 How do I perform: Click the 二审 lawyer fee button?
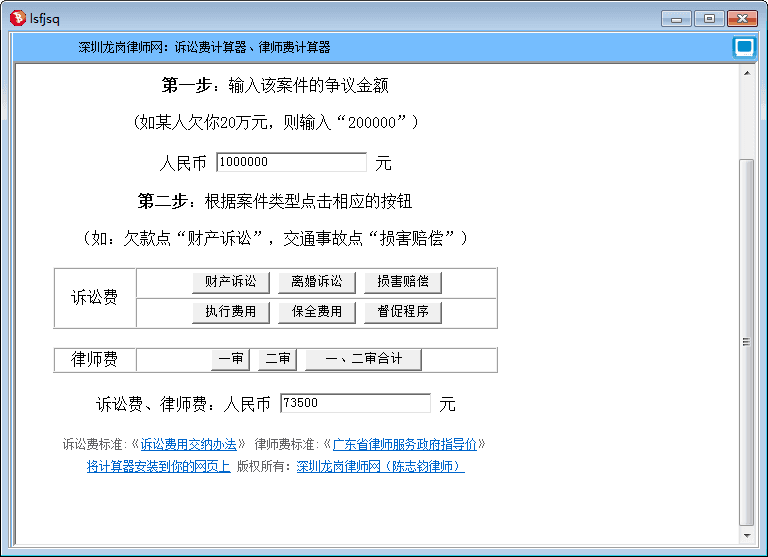click(278, 359)
